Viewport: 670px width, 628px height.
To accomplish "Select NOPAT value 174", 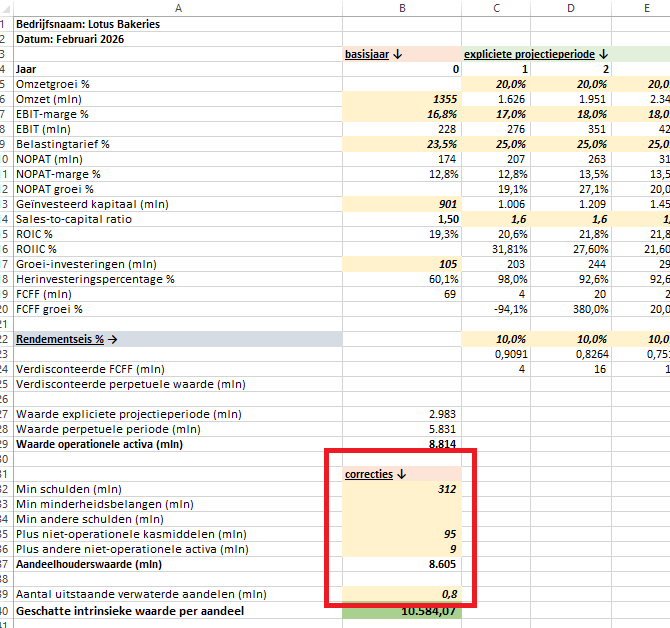I will (402, 159).
